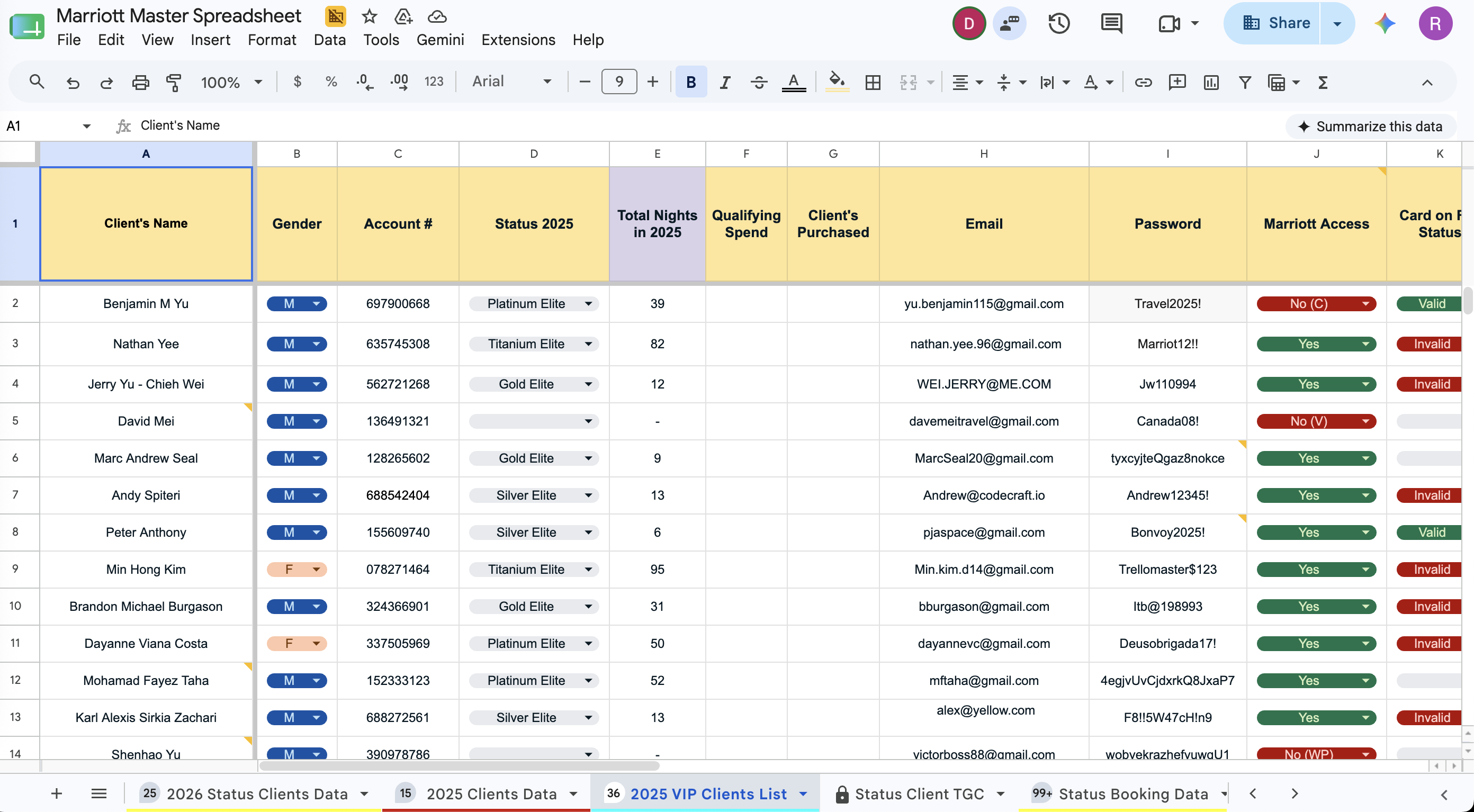Select cell with email pjaspace@gmail.com
Image resolution: width=1474 pixels, height=812 pixels.
pos(984,532)
